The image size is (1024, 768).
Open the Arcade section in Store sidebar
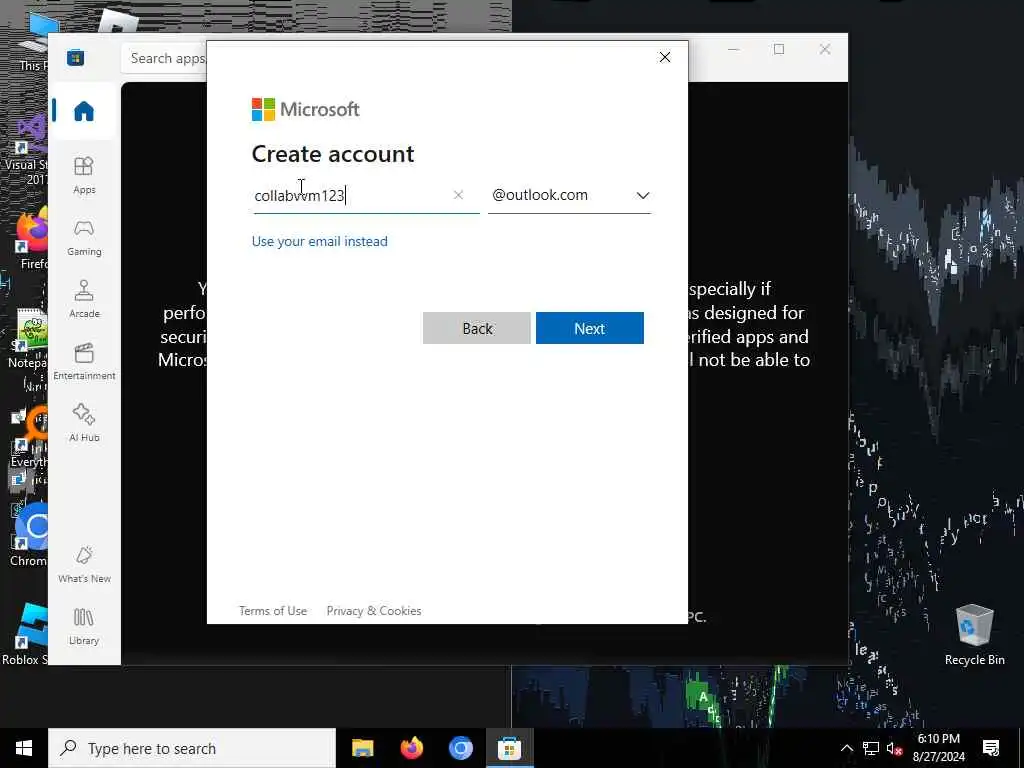pos(84,300)
